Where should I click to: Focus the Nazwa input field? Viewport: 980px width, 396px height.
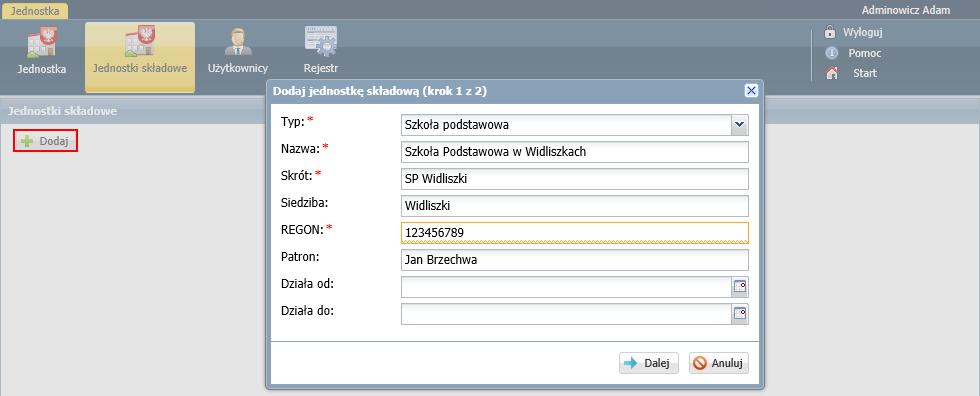[574, 151]
